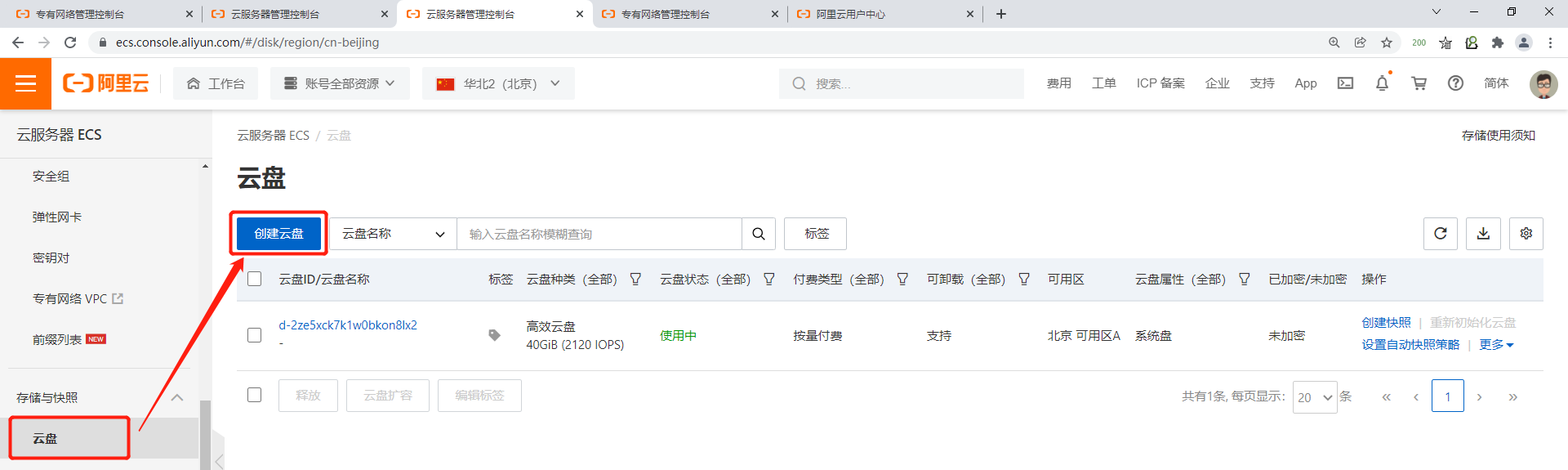Show browser tab search chevron
Screen dimensions: 1568x470
click(x=1437, y=11)
